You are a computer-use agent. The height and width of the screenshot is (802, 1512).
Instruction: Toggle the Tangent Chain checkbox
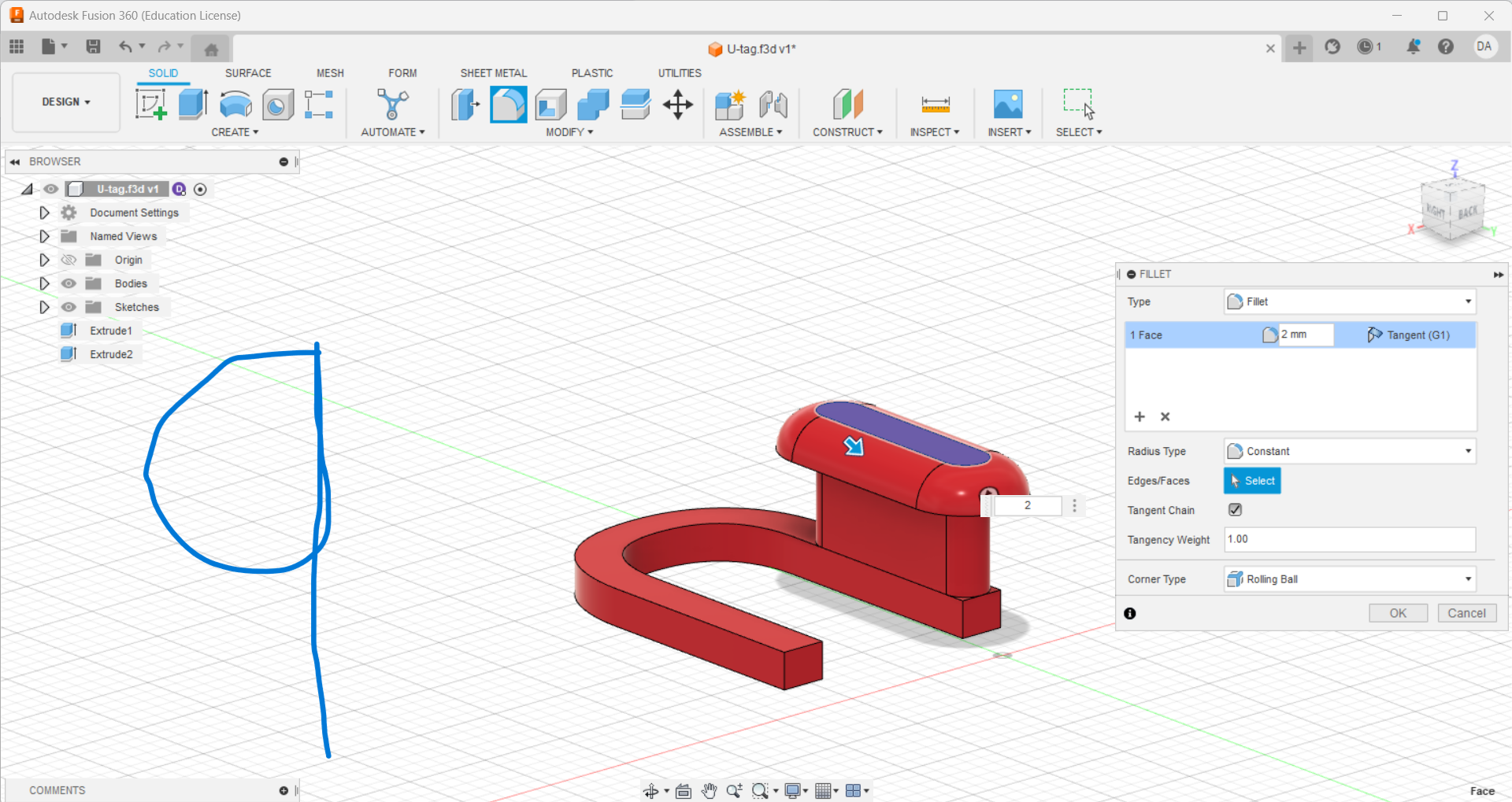point(1235,510)
